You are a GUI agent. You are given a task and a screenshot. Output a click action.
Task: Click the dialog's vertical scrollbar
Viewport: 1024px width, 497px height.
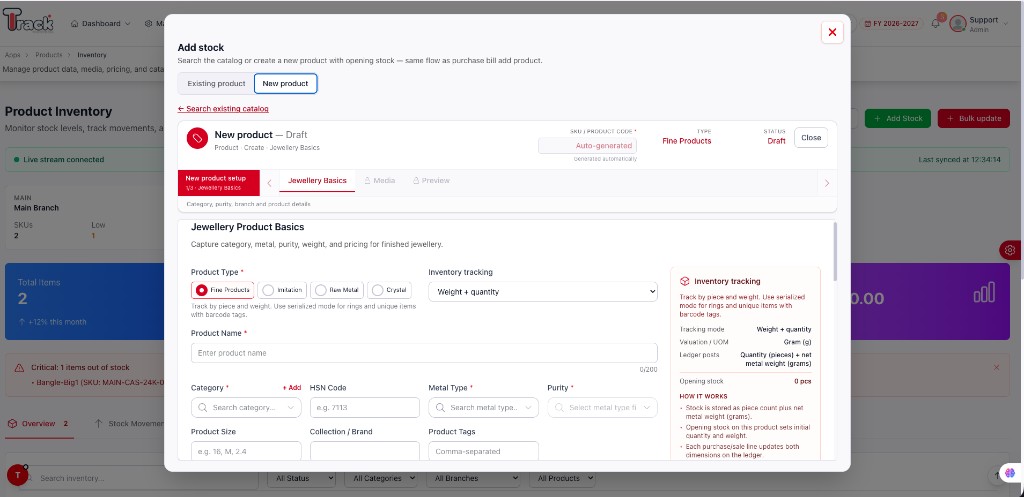coord(835,251)
